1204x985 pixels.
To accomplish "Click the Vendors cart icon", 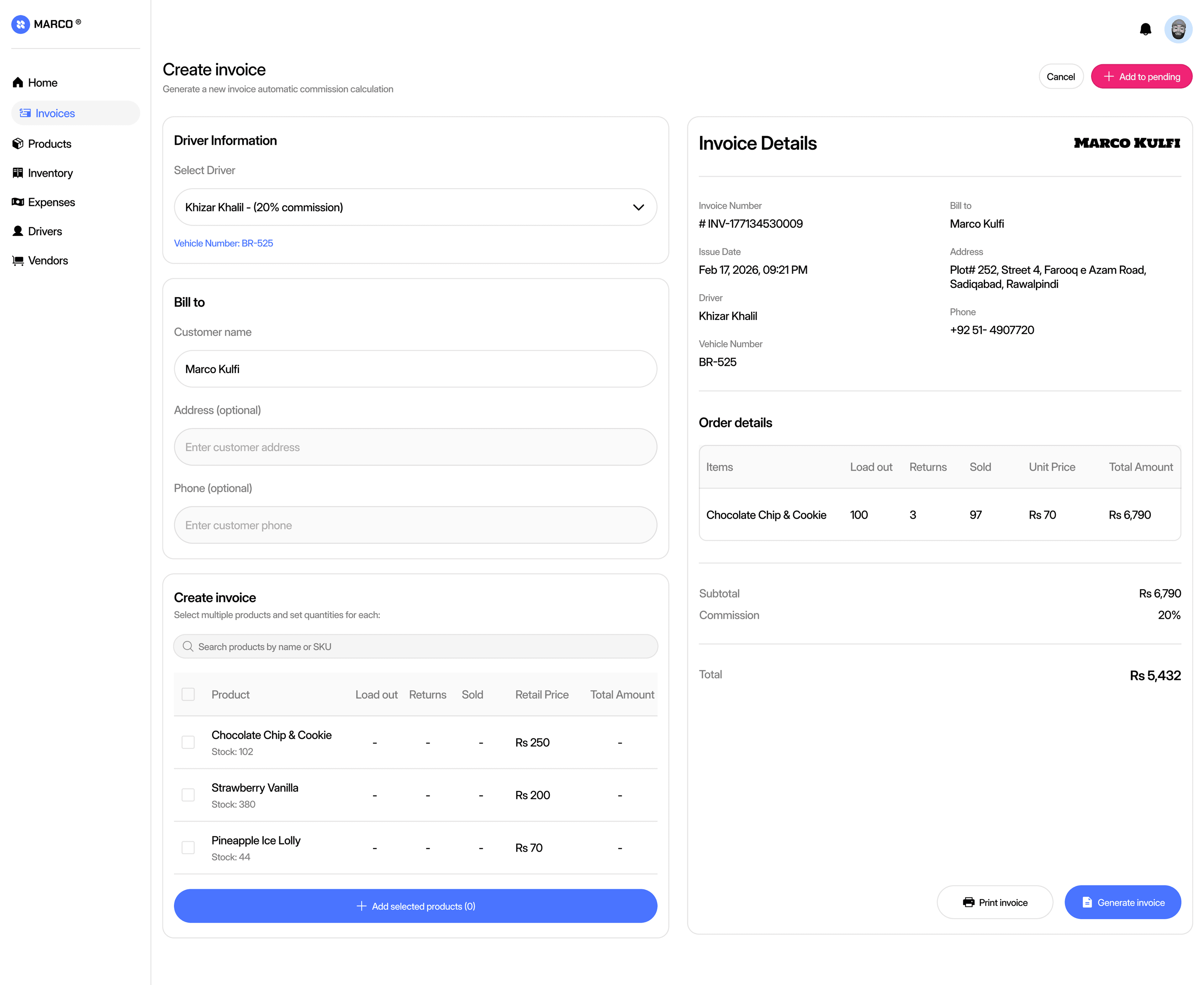I will (x=18, y=260).
